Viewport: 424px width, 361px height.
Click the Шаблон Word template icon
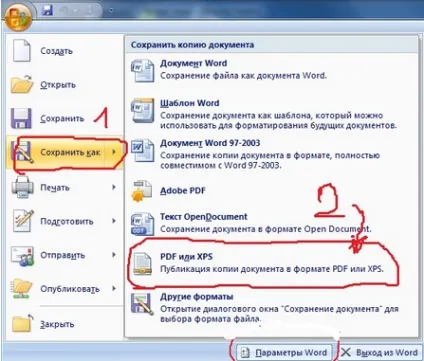point(143,110)
